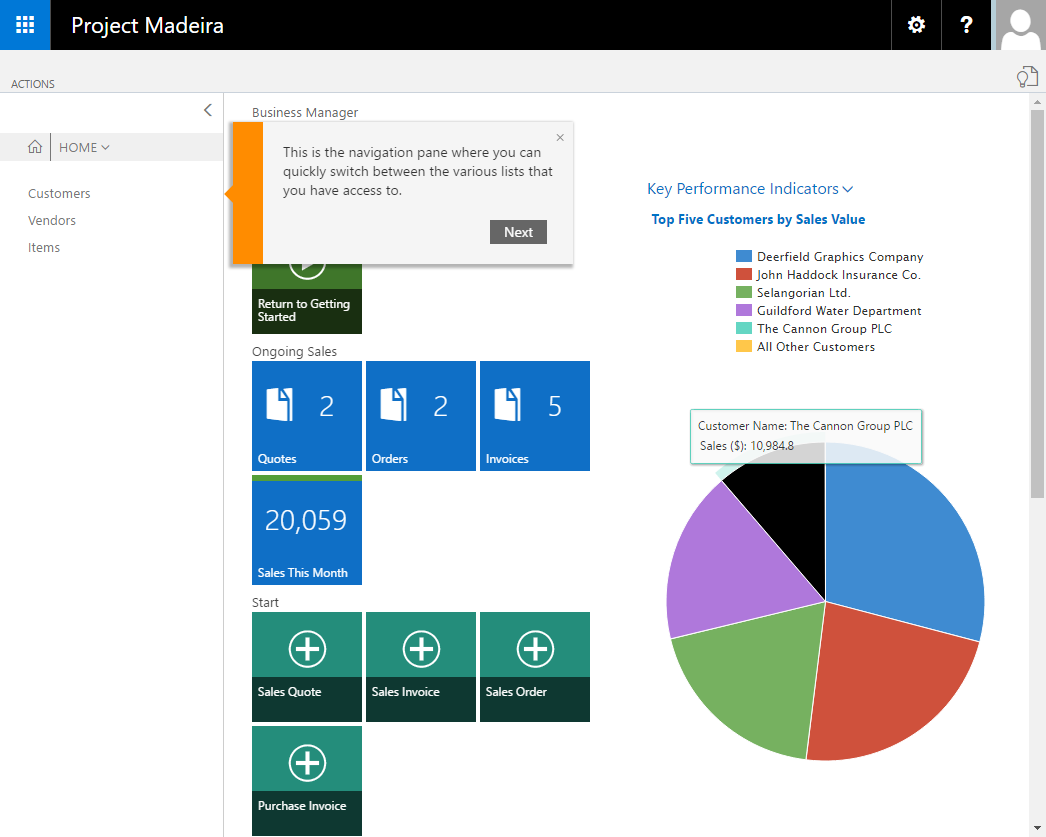Open the ACTIONS menu
Screen dimensions: 1046x837
[33, 84]
